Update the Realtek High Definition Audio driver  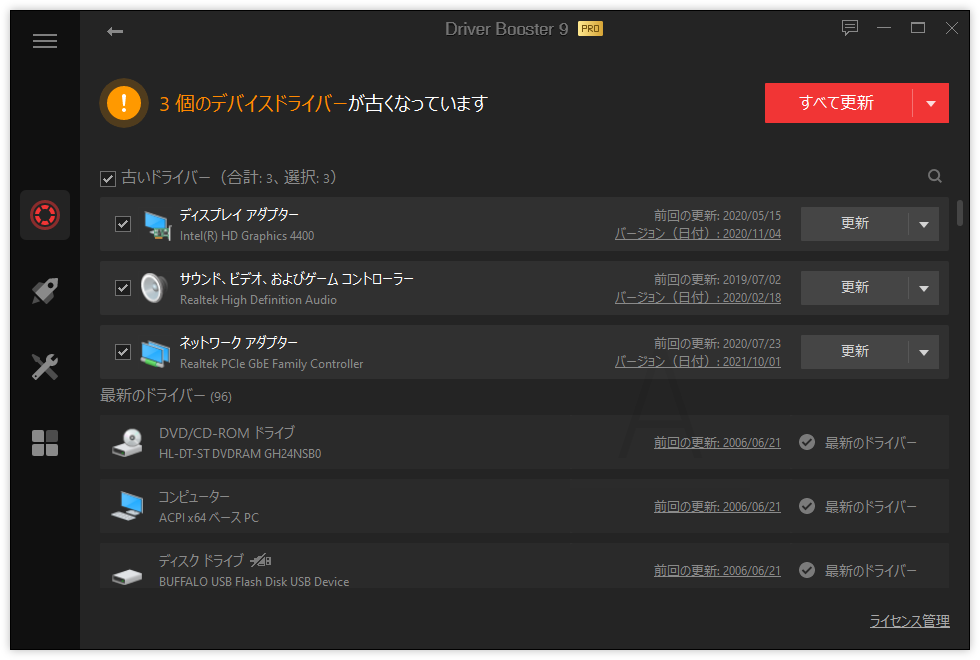pos(854,288)
